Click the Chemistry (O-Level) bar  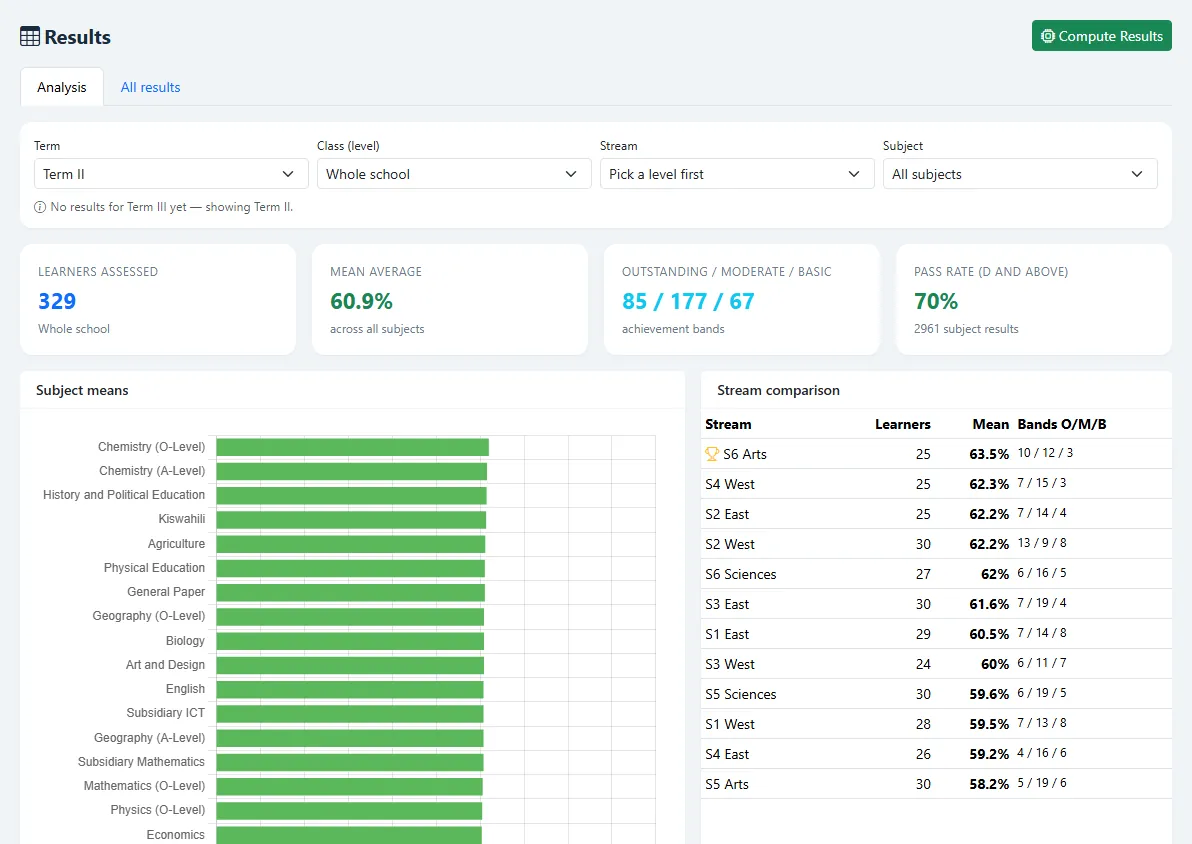pos(352,447)
